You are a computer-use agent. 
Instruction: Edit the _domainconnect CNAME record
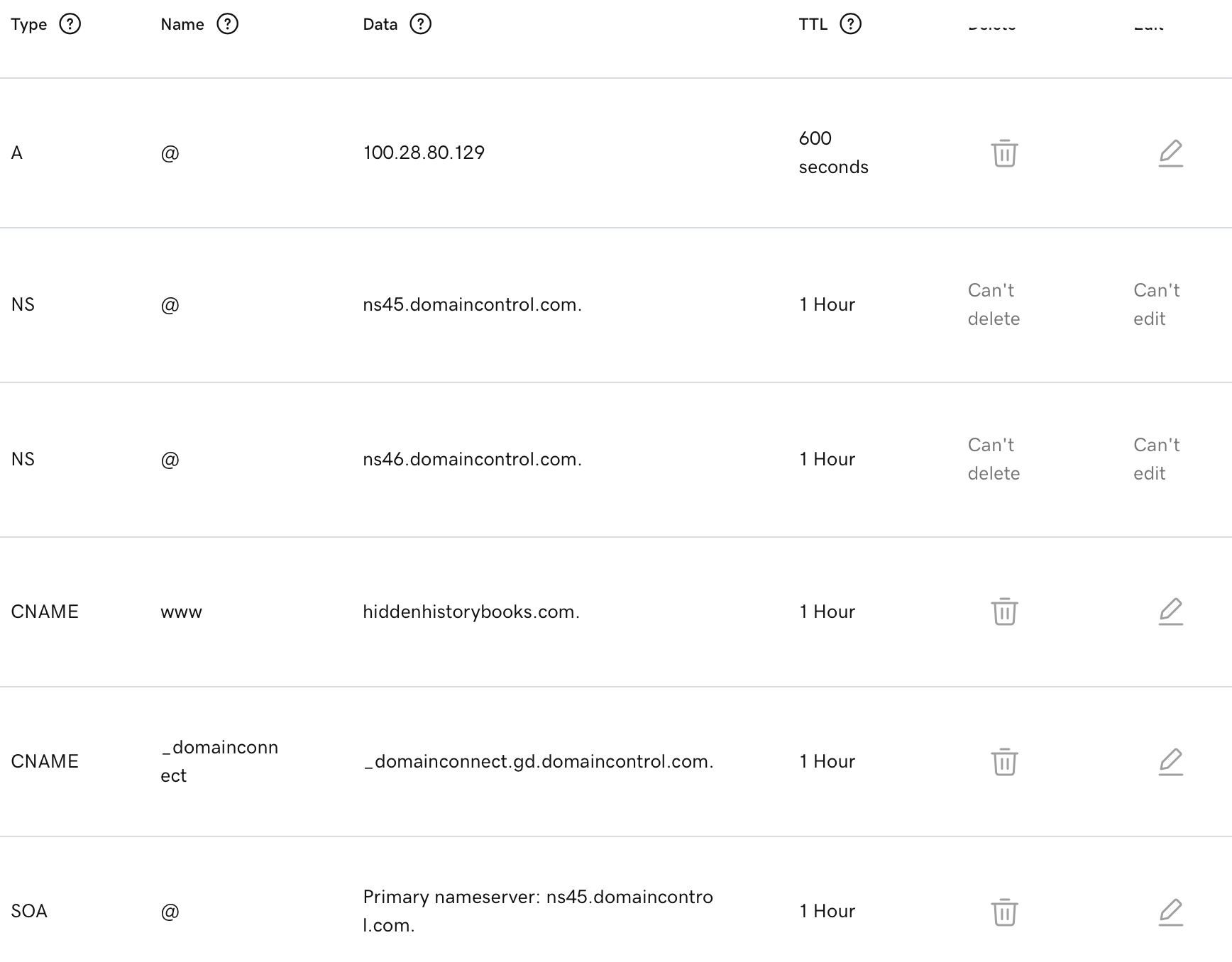1170,761
